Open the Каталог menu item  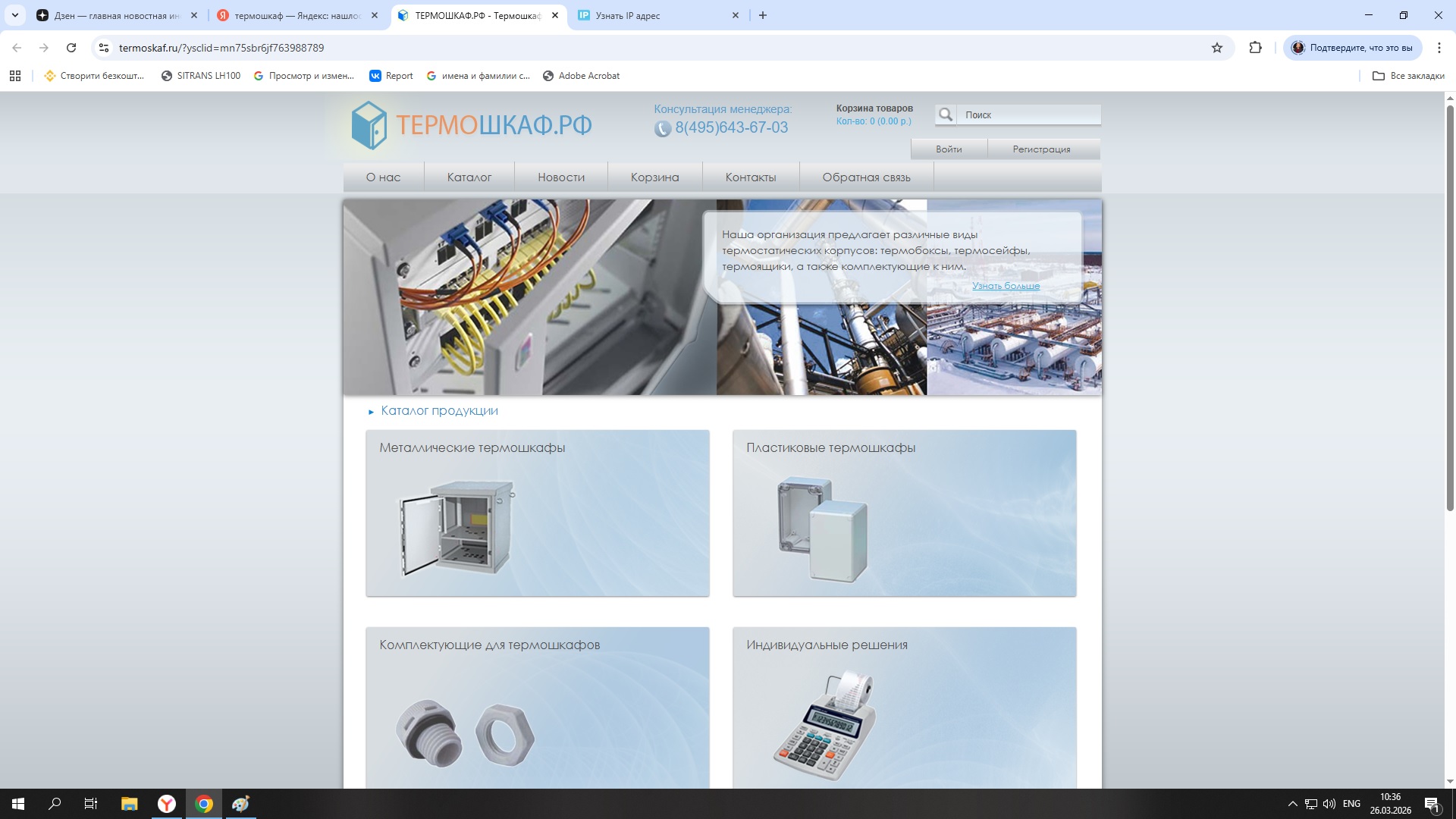pos(469,177)
